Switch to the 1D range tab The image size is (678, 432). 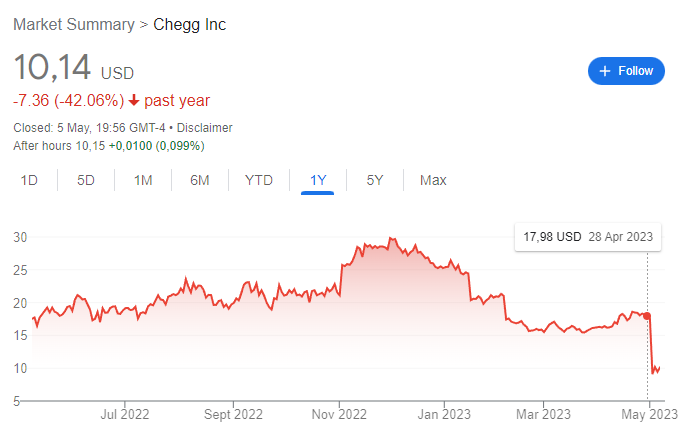coord(30,180)
